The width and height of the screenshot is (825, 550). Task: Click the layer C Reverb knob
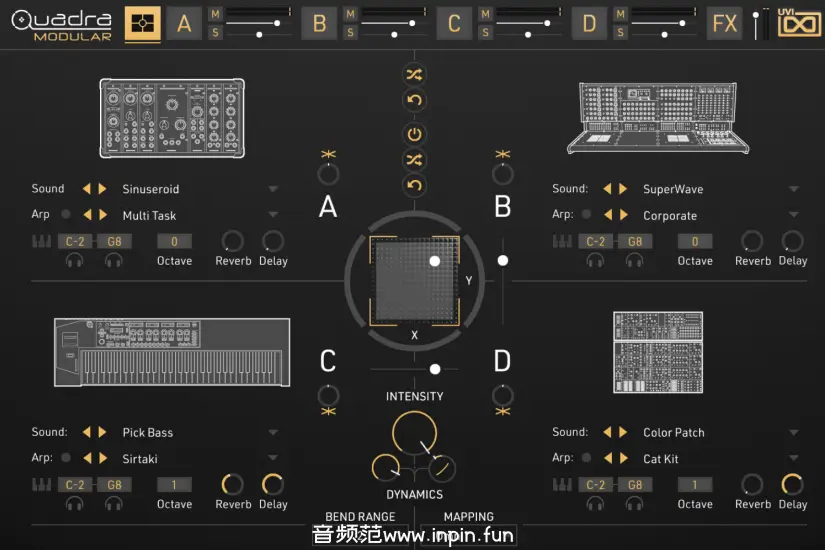pyautogui.click(x=233, y=485)
